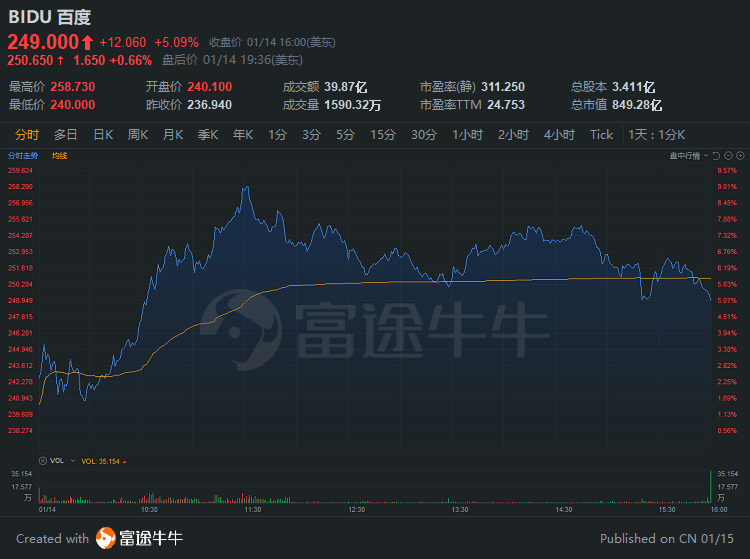750x559 pixels.
Task: Switch to the 15分 interval
Action: coord(383,135)
